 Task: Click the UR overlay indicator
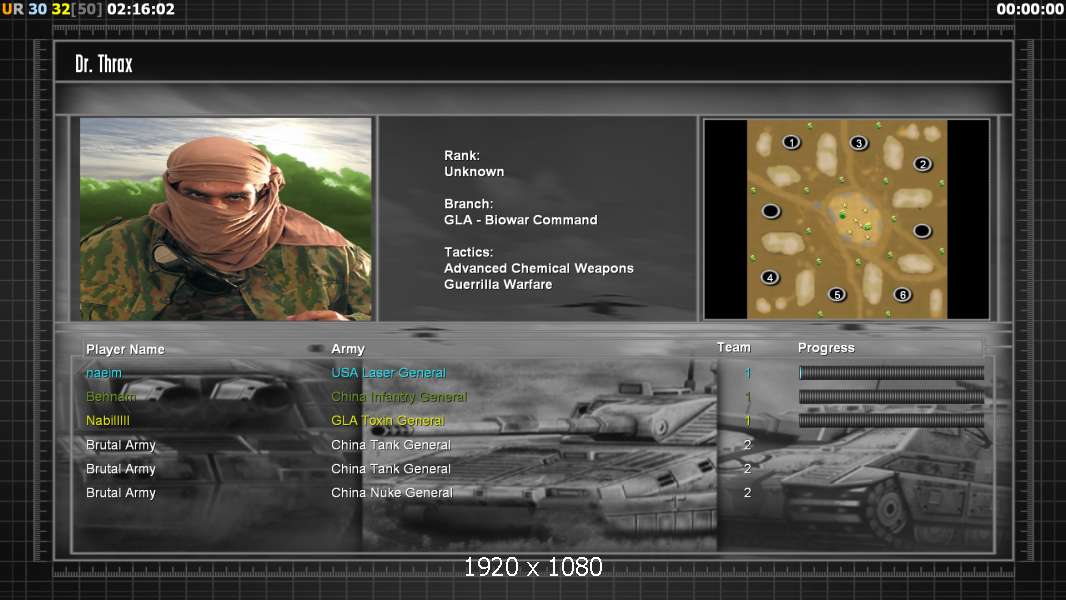pos(12,9)
